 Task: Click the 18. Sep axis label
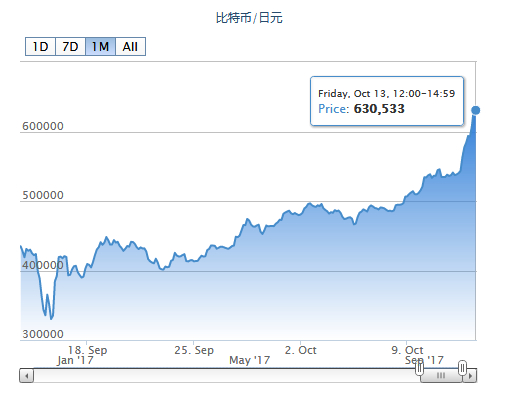pos(88,350)
